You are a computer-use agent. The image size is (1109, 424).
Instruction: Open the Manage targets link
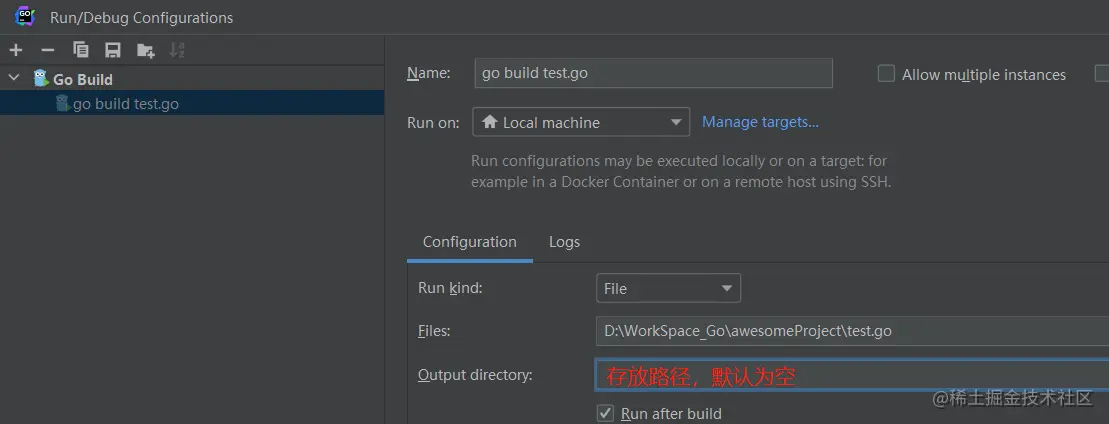(760, 122)
